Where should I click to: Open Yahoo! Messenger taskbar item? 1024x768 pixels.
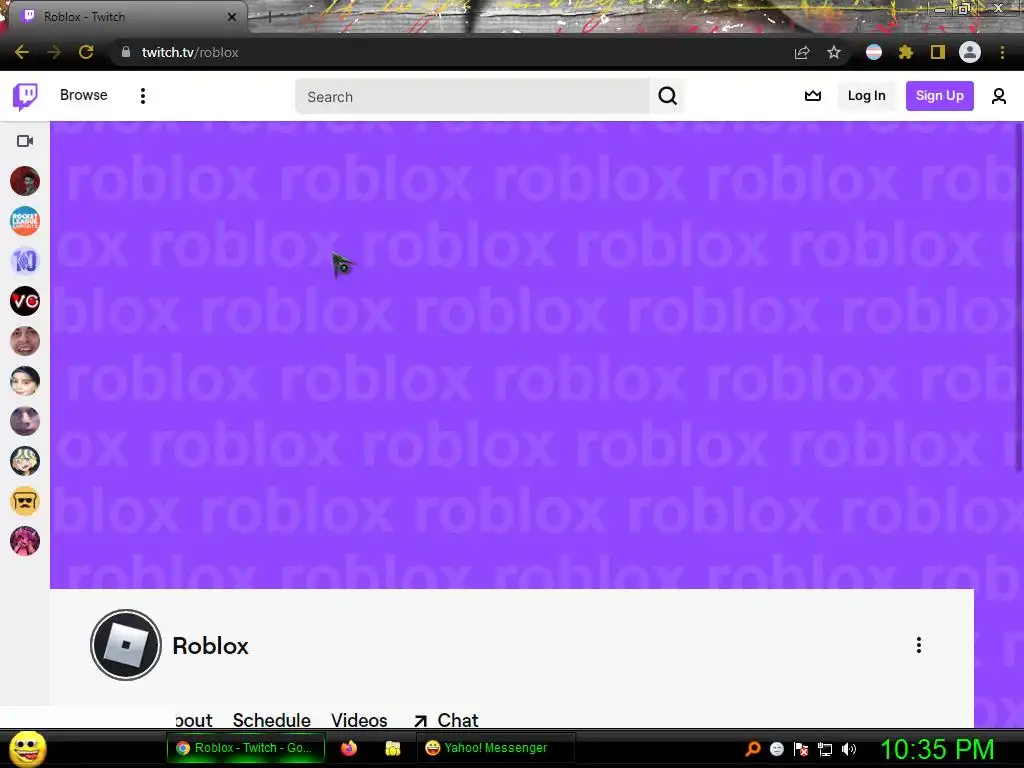tap(495, 748)
